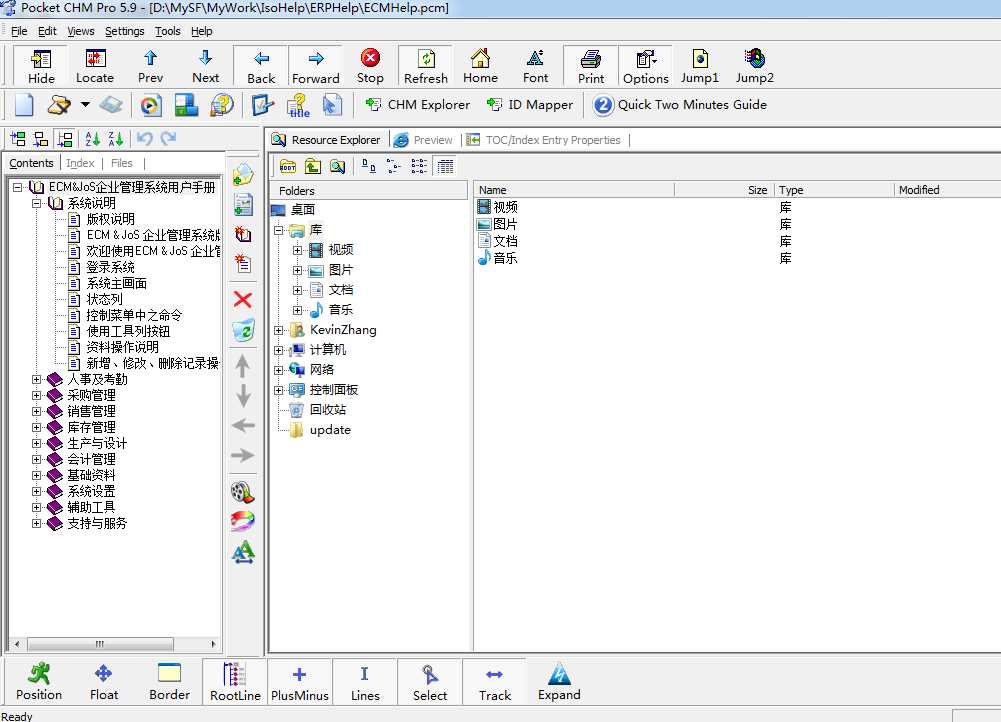Screen dimensions: 1001x722
Task: Expand the 采购管理 tree node
Action: click(x=36, y=395)
